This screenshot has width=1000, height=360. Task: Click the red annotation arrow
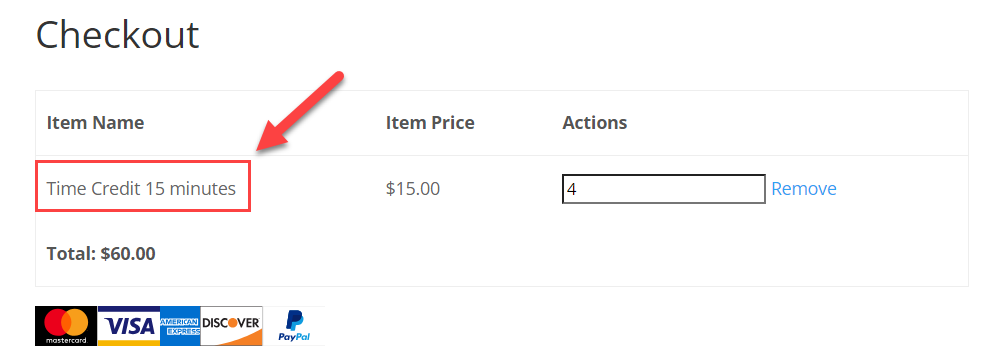300,112
